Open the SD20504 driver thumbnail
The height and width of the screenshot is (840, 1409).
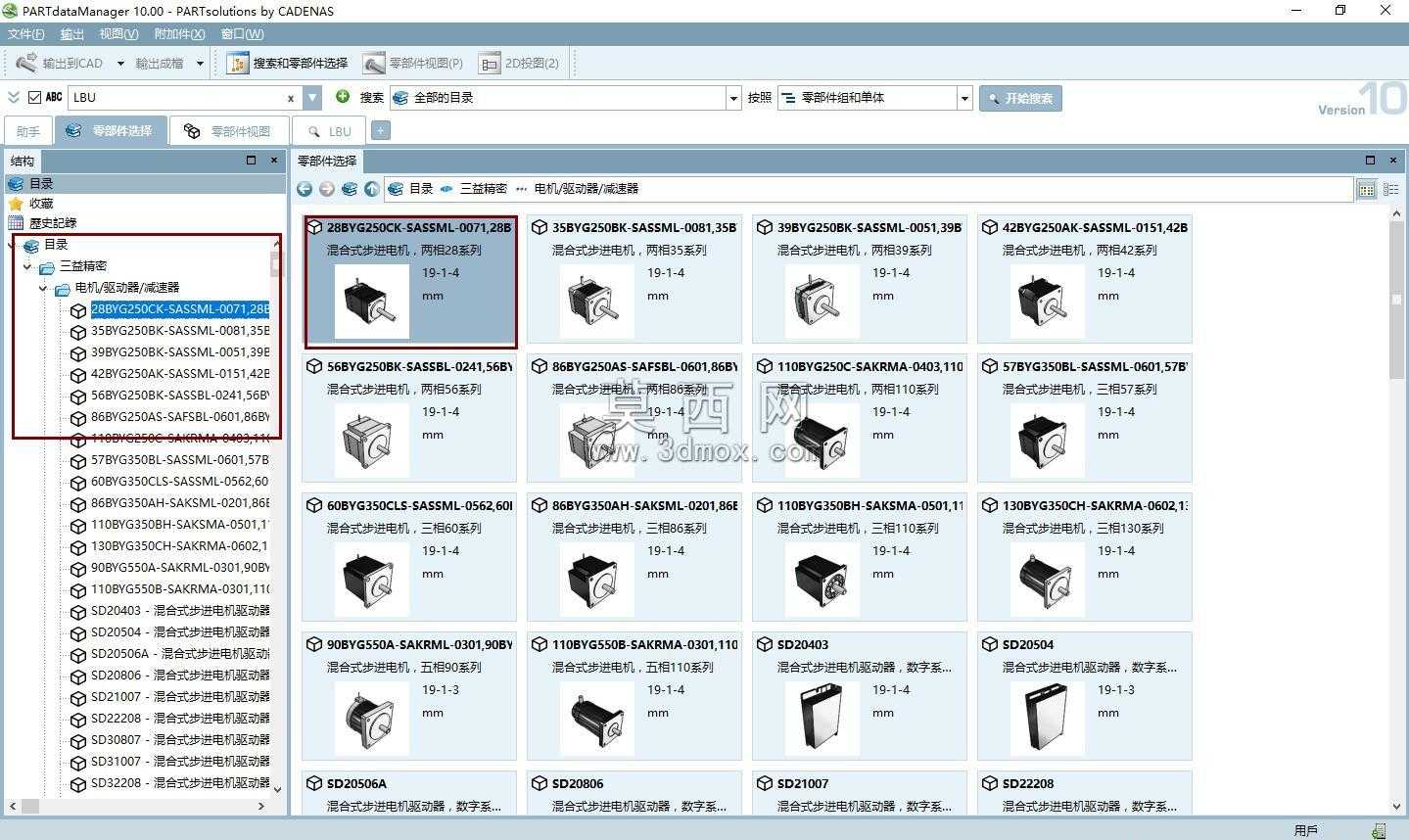click(1048, 719)
